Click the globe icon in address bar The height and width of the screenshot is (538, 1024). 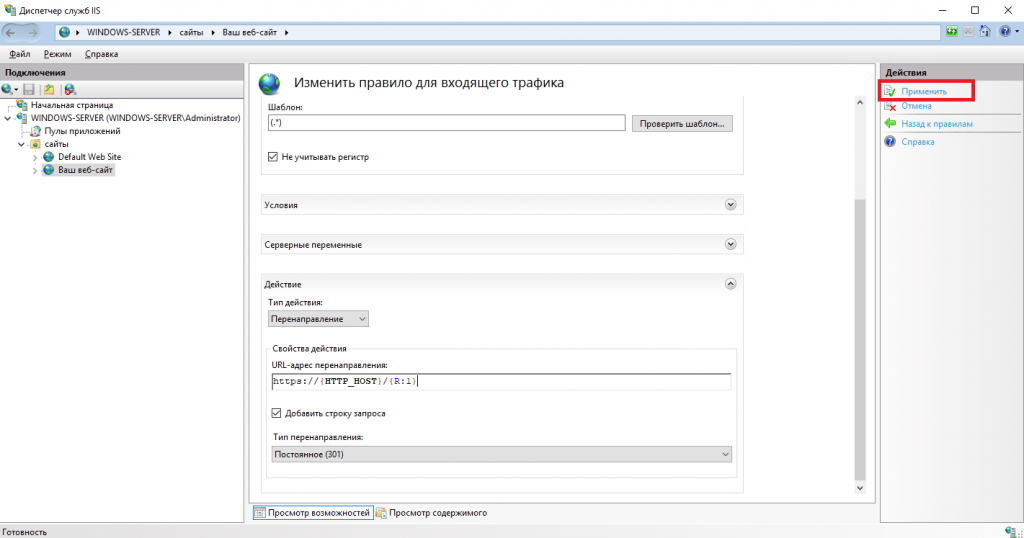click(65, 32)
